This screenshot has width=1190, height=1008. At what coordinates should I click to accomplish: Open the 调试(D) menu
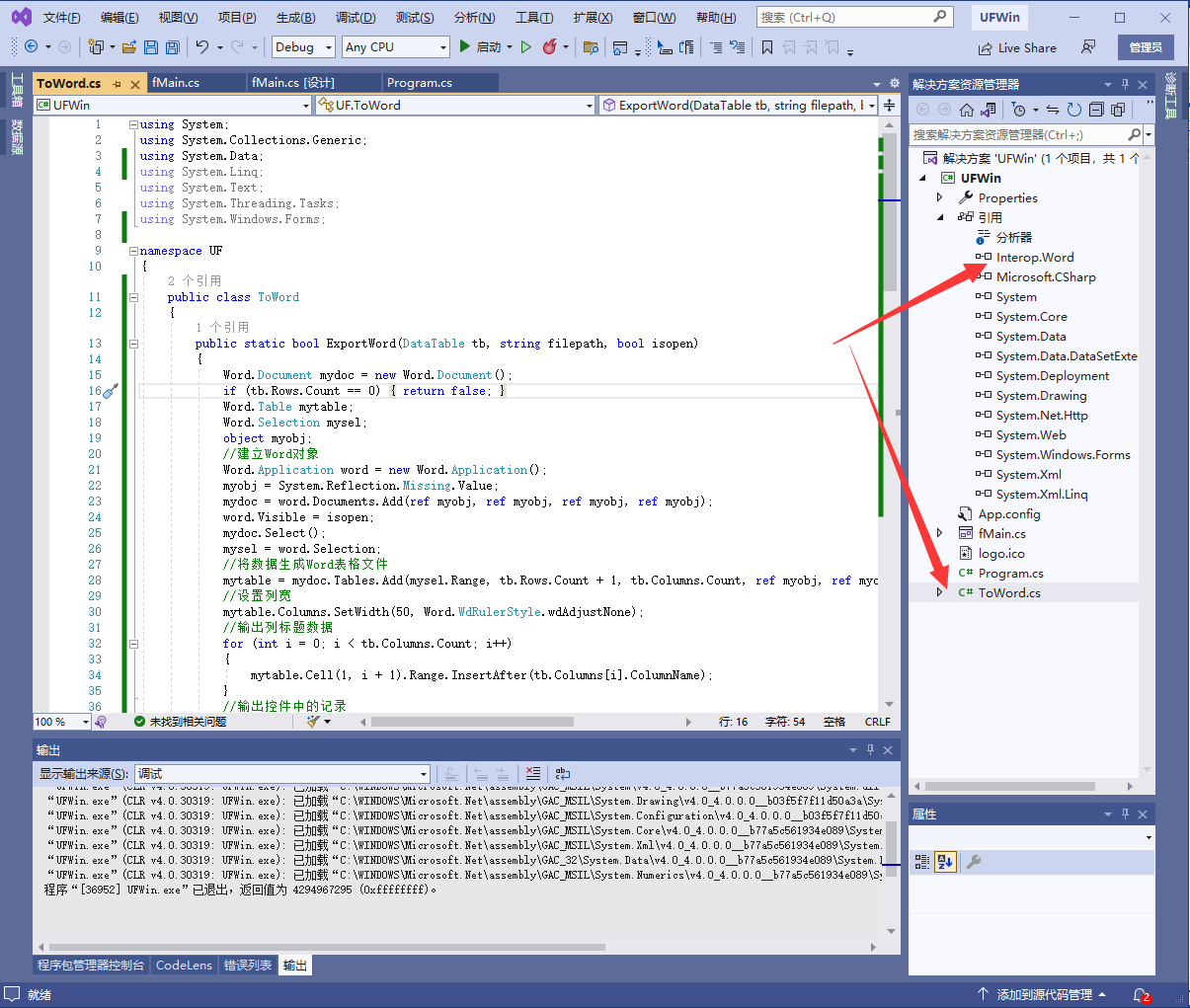(x=356, y=18)
